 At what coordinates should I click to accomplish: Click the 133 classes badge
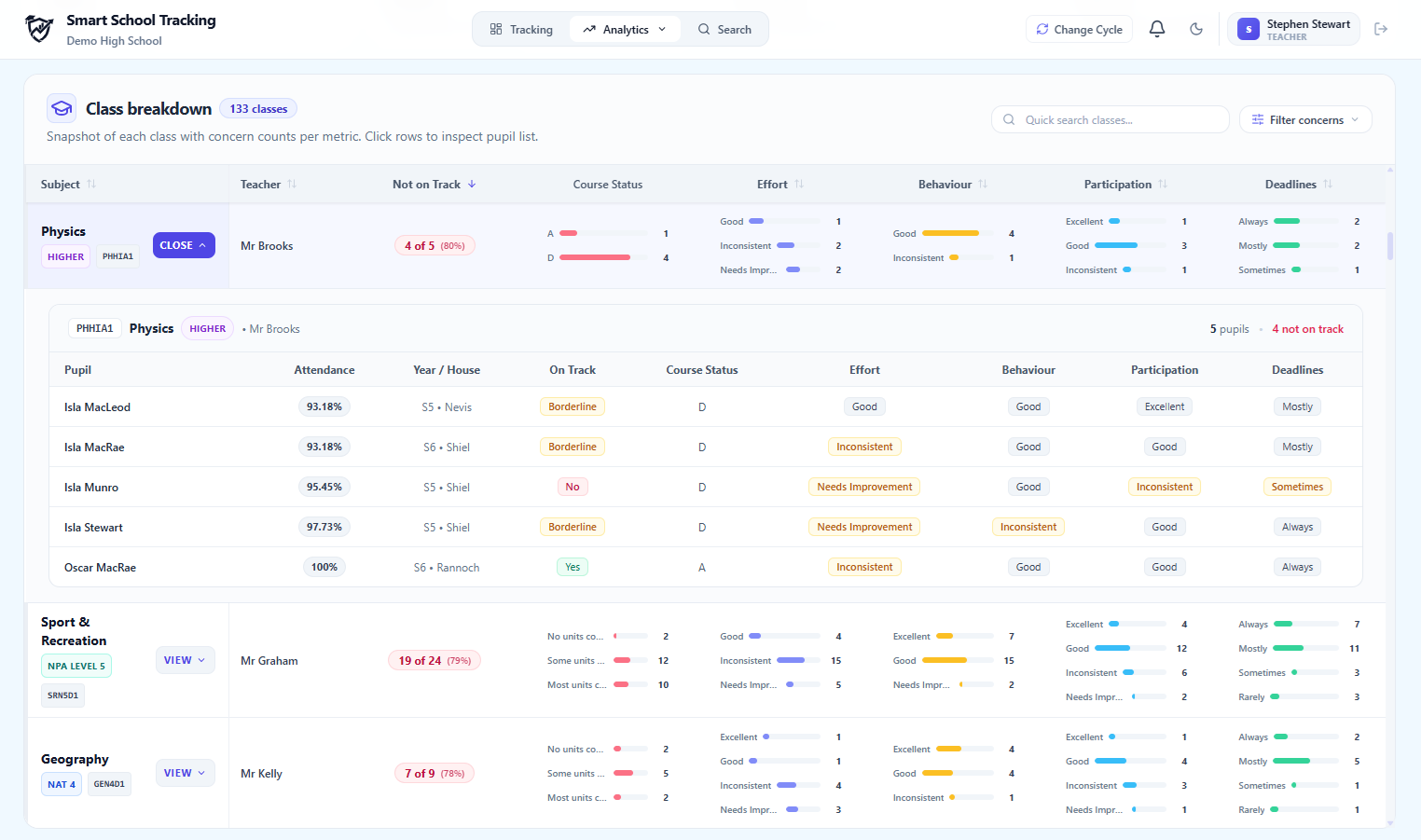click(258, 109)
